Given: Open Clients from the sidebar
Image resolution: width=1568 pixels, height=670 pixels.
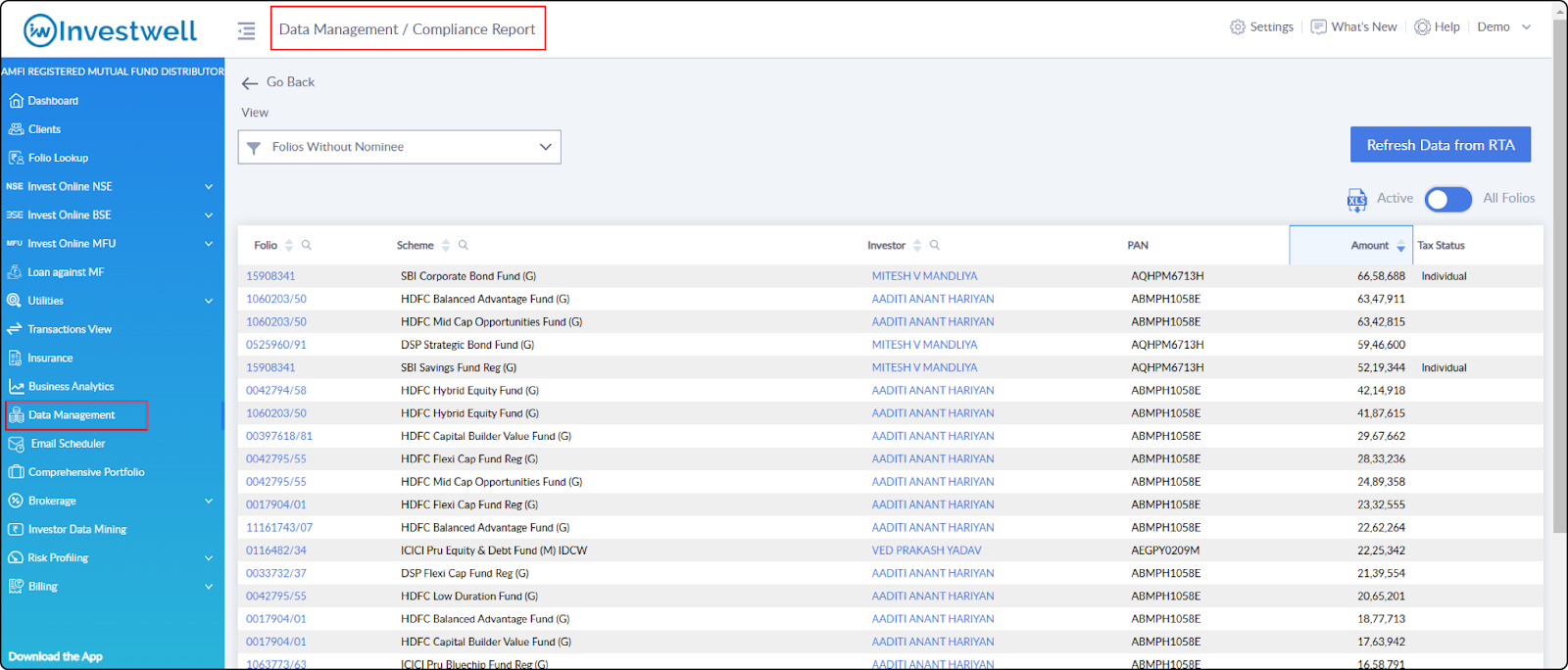Looking at the screenshot, I should click(x=44, y=129).
